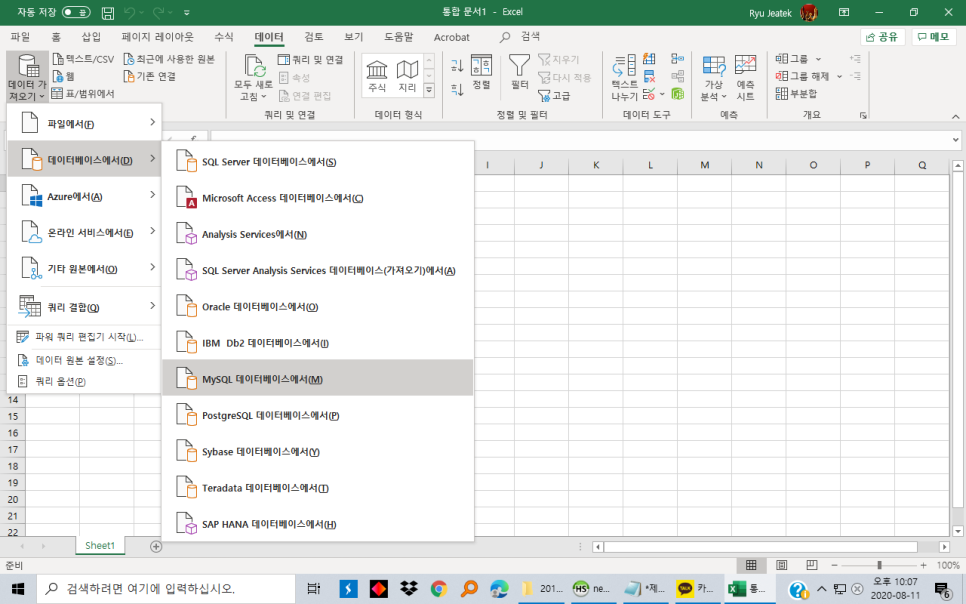This screenshot has height=604, width=966.
Task: Click the zoom out minus button
Action: coord(834,565)
